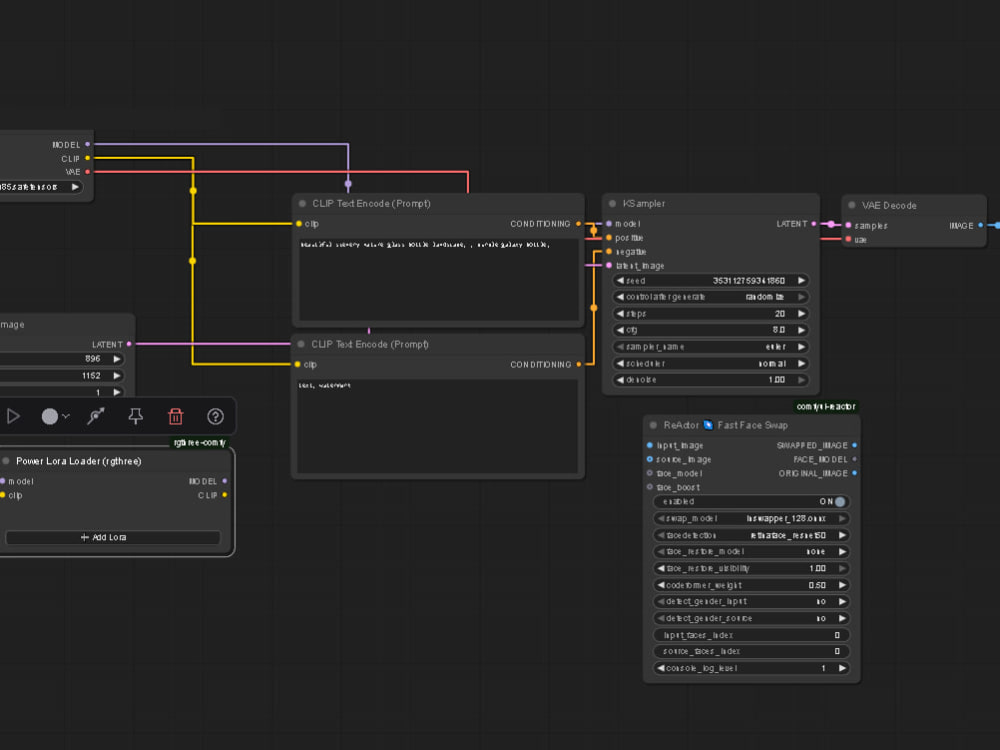This screenshot has height=750, width=1000.
Task: Click the KSampler negative input port
Action: pyautogui.click(x=609, y=251)
